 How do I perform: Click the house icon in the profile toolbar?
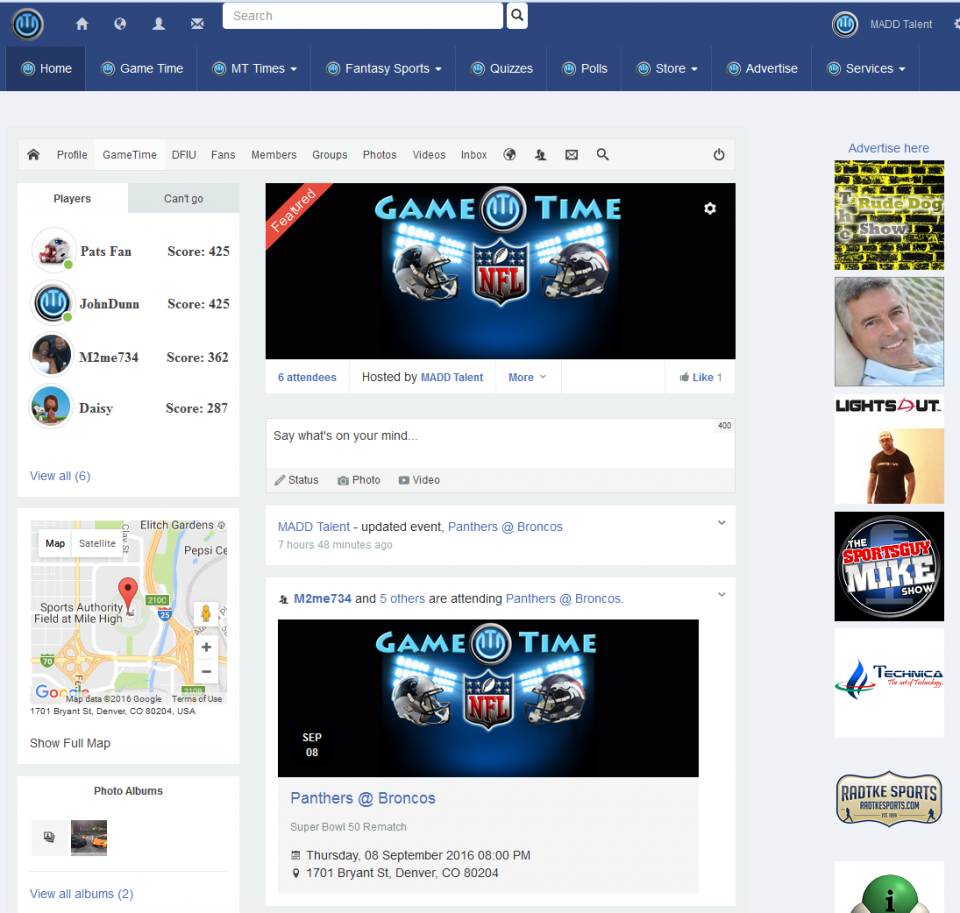pyautogui.click(x=34, y=154)
